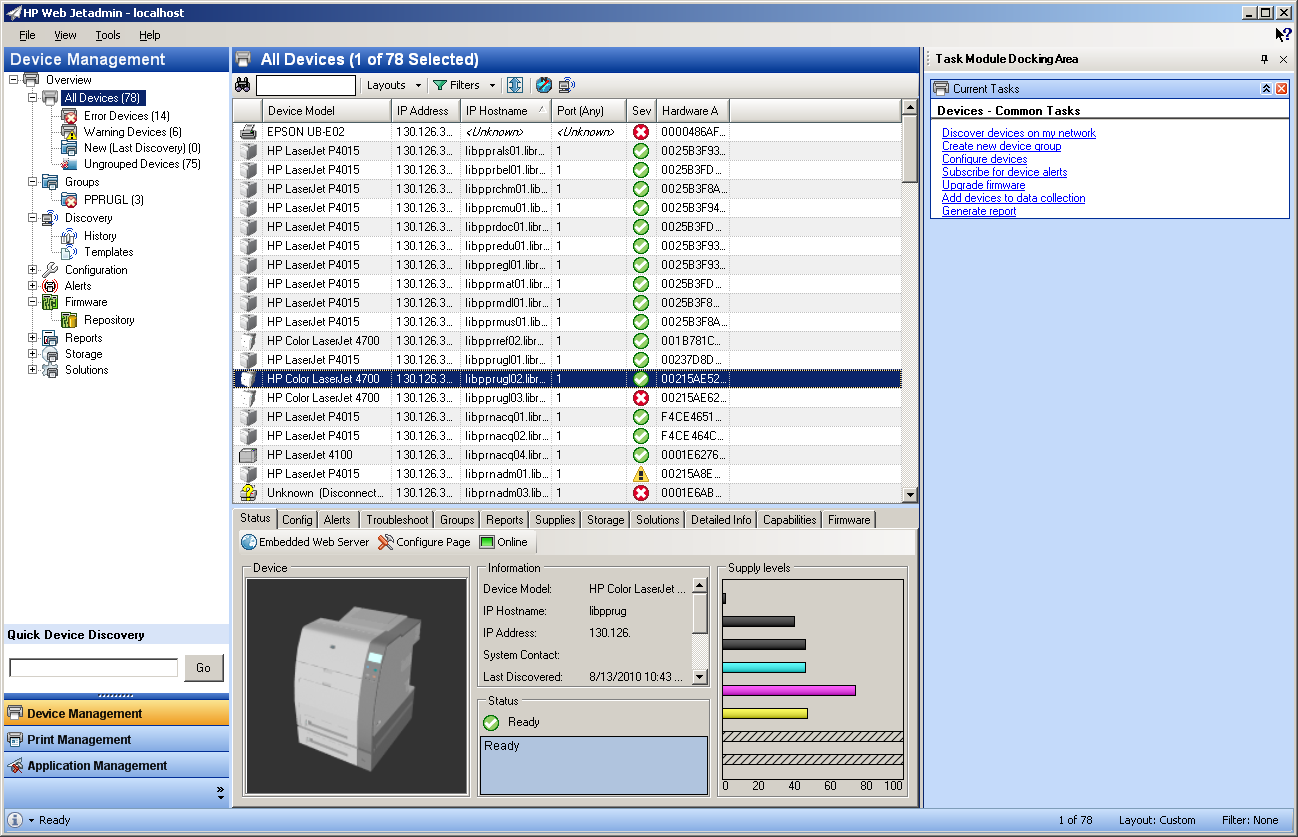Switch to the Detailed Info tab

pyautogui.click(x=721, y=519)
